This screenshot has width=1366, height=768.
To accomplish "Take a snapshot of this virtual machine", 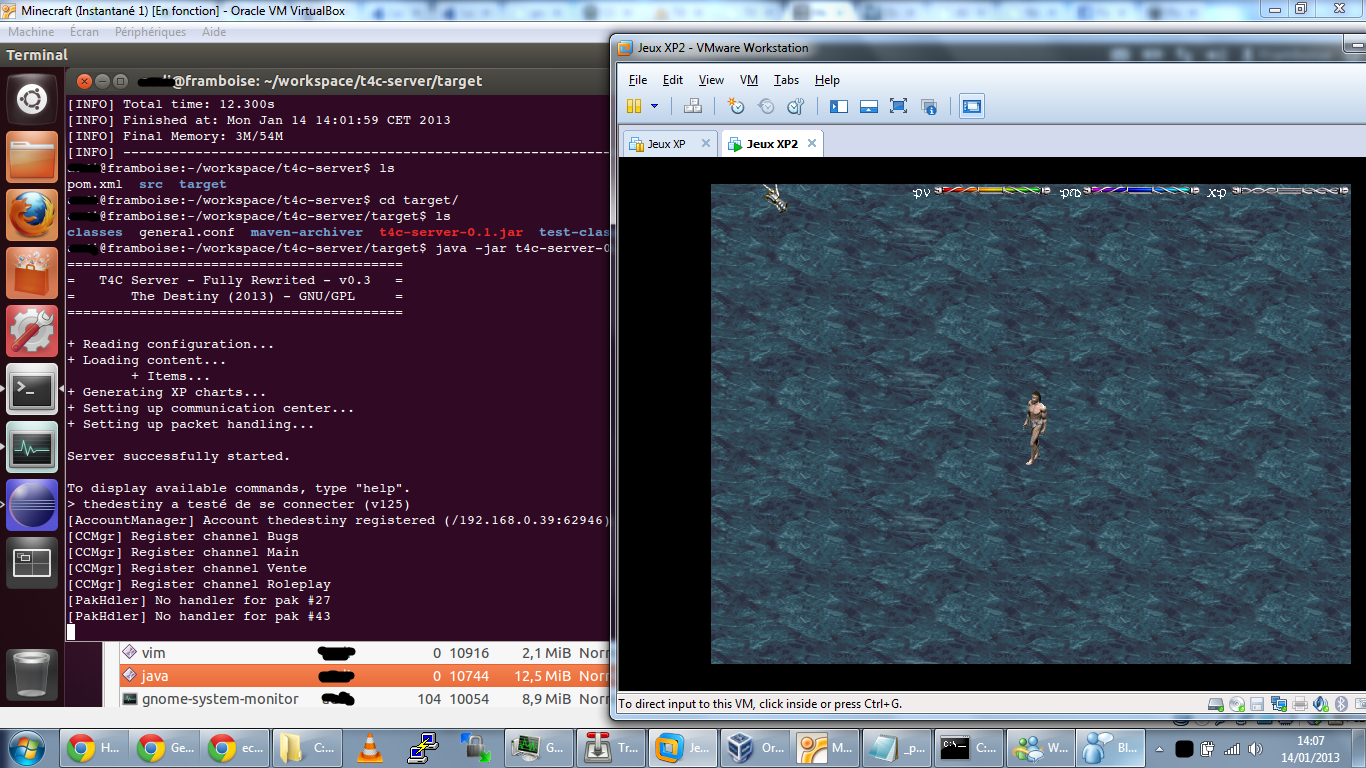I will point(736,106).
